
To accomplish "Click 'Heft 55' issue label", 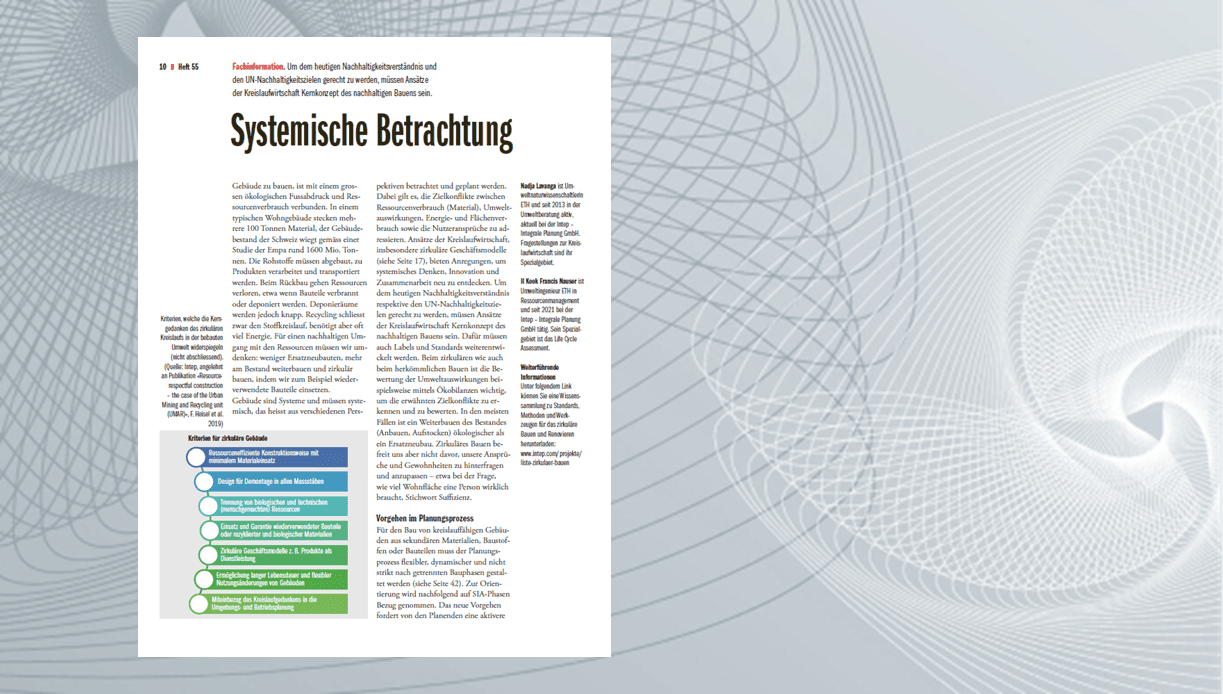I will point(189,67).
